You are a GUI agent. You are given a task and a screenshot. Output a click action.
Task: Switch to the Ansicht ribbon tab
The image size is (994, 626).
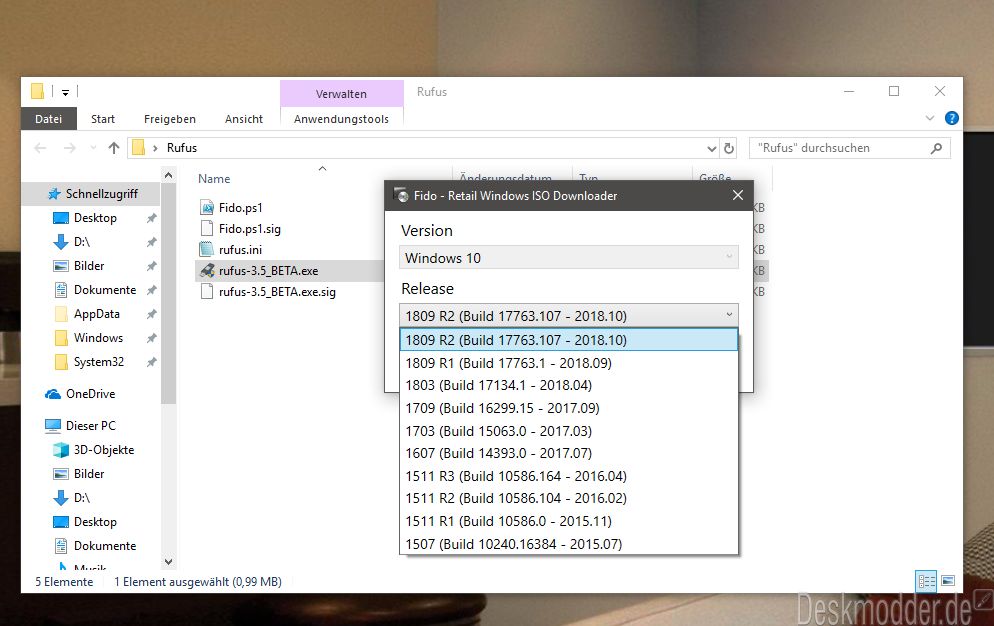point(244,119)
